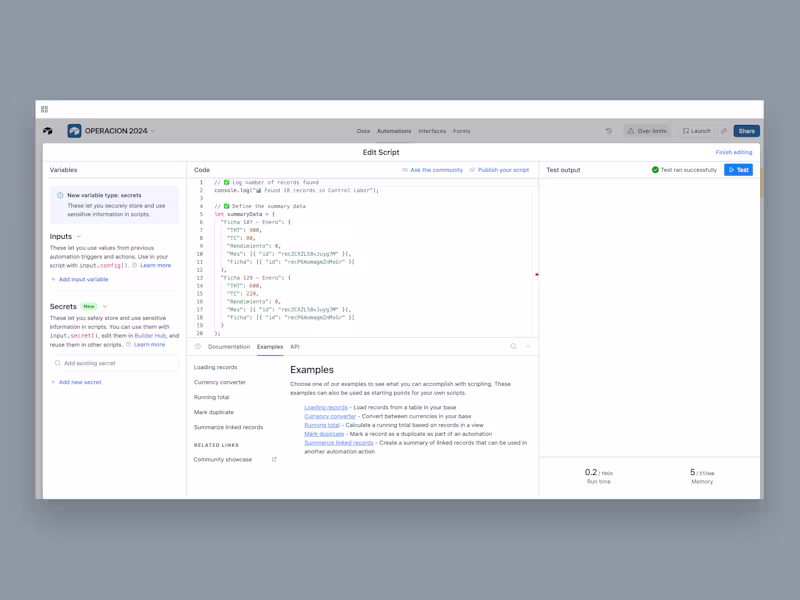The image size is (800, 600).
Task: Select Currency converter in examples sidebar
Action: [220, 382]
